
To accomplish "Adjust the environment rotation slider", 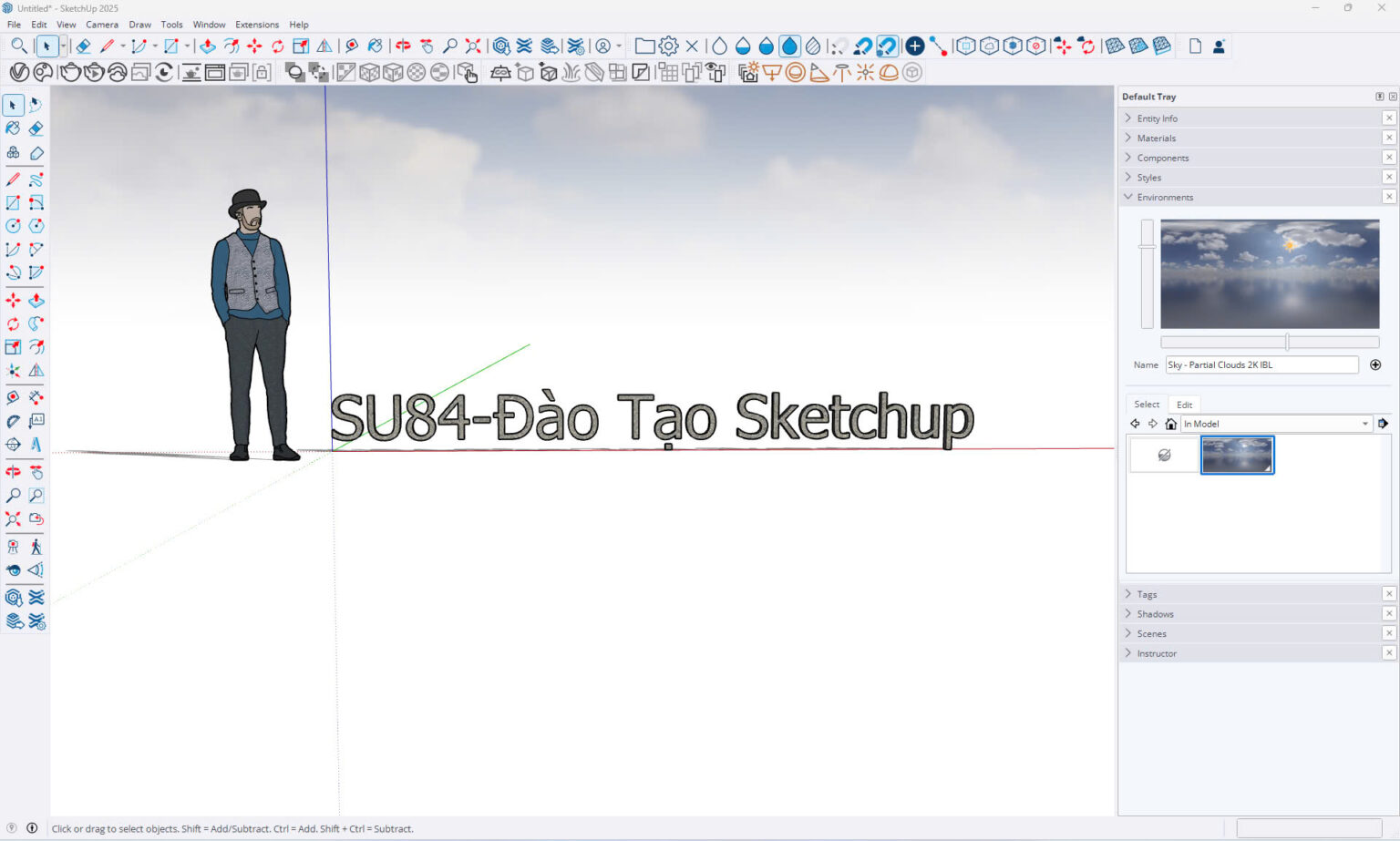I will pyautogui.click(x=1285, y=341).
